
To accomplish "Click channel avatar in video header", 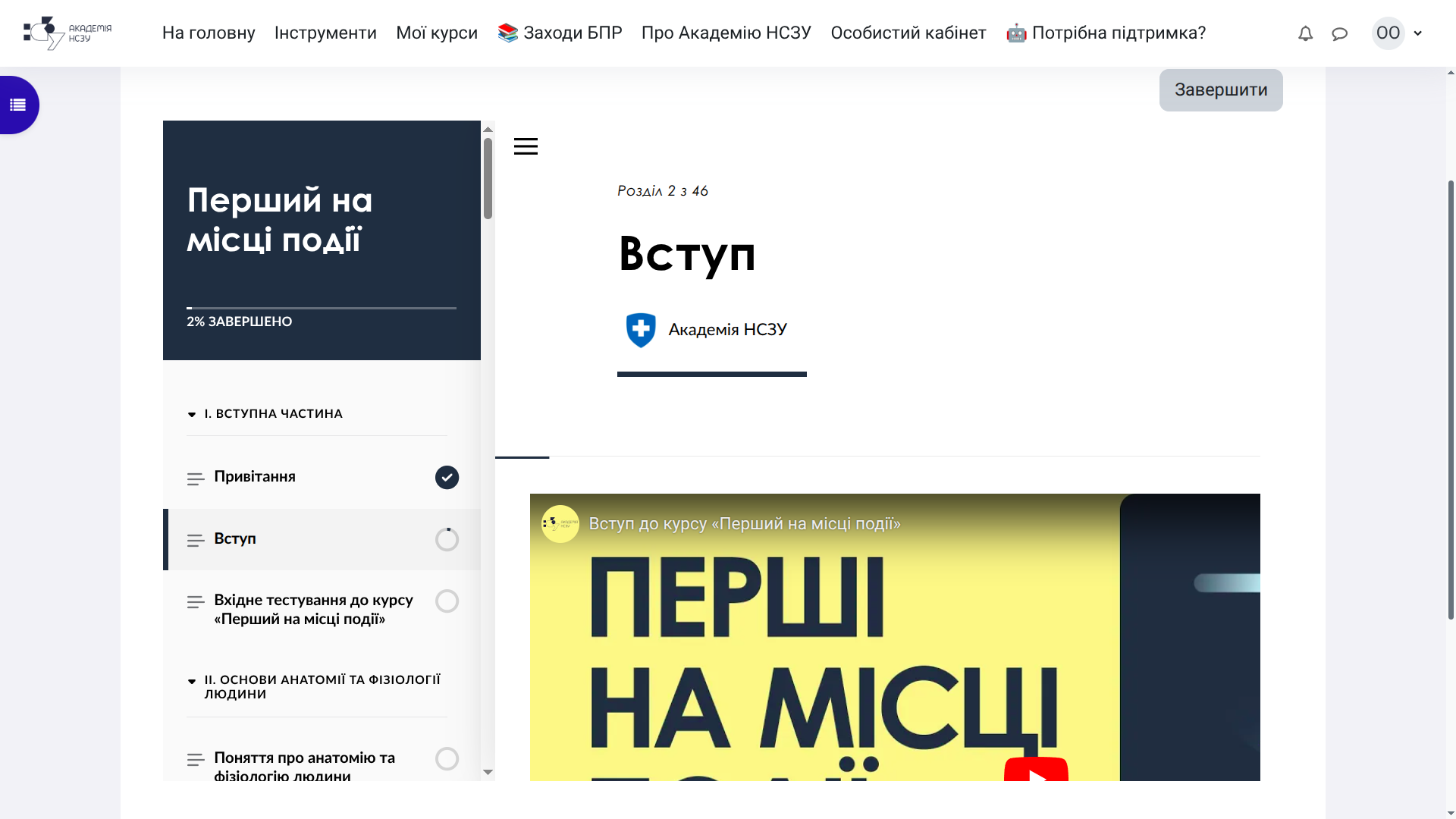I will coord(560,524).
